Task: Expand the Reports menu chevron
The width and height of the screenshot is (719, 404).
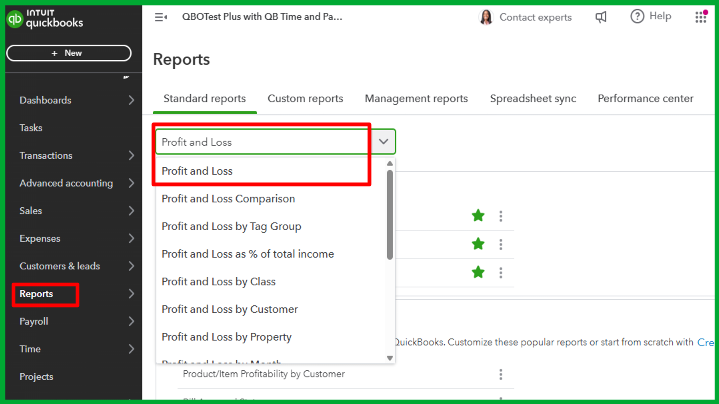Action: pos(131,293)
